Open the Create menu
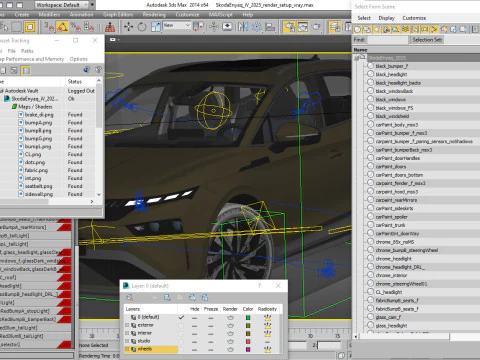 (x=22, y=15)
